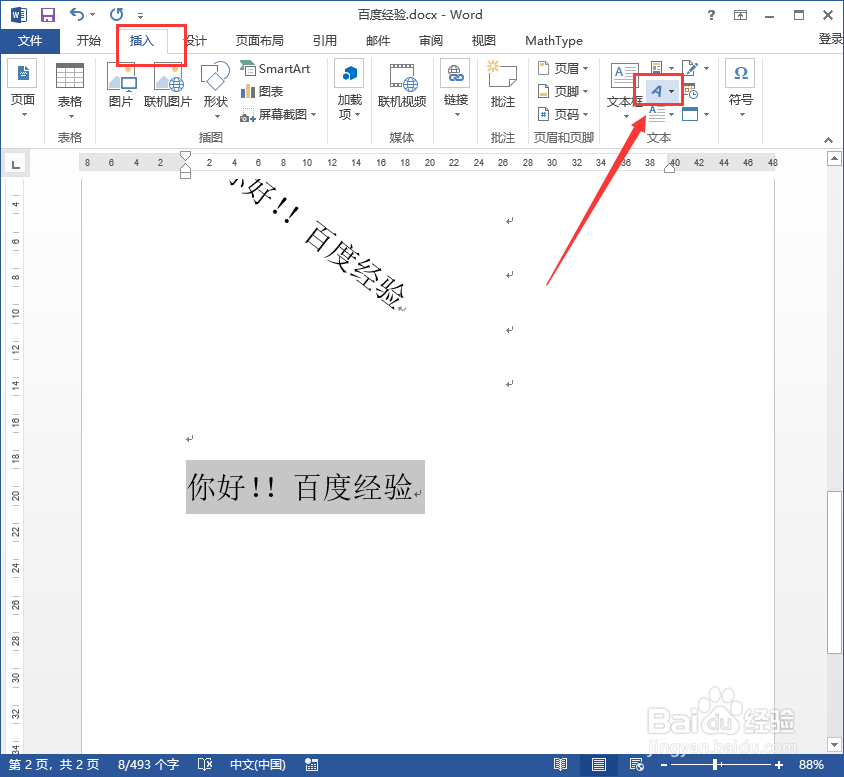844x777 pixels.
Task: Switch to the 页面布局 page layout tab
Action: point(259,41)
